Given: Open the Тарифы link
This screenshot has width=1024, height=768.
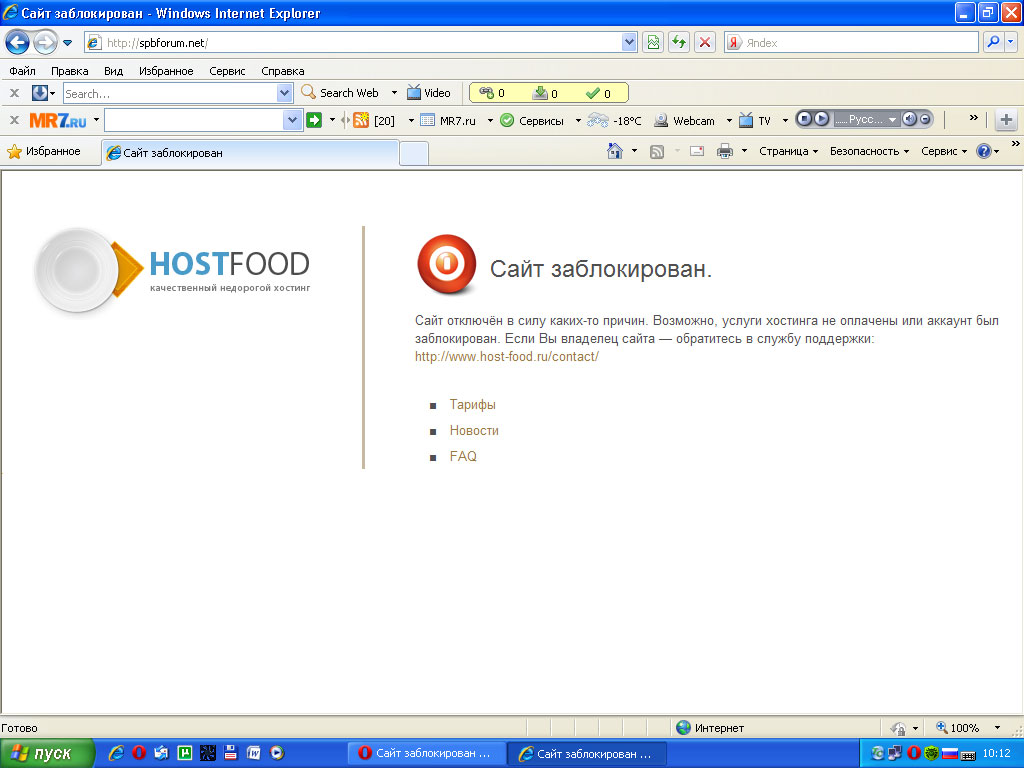Looking at the screenshot, I should point(472,405).
